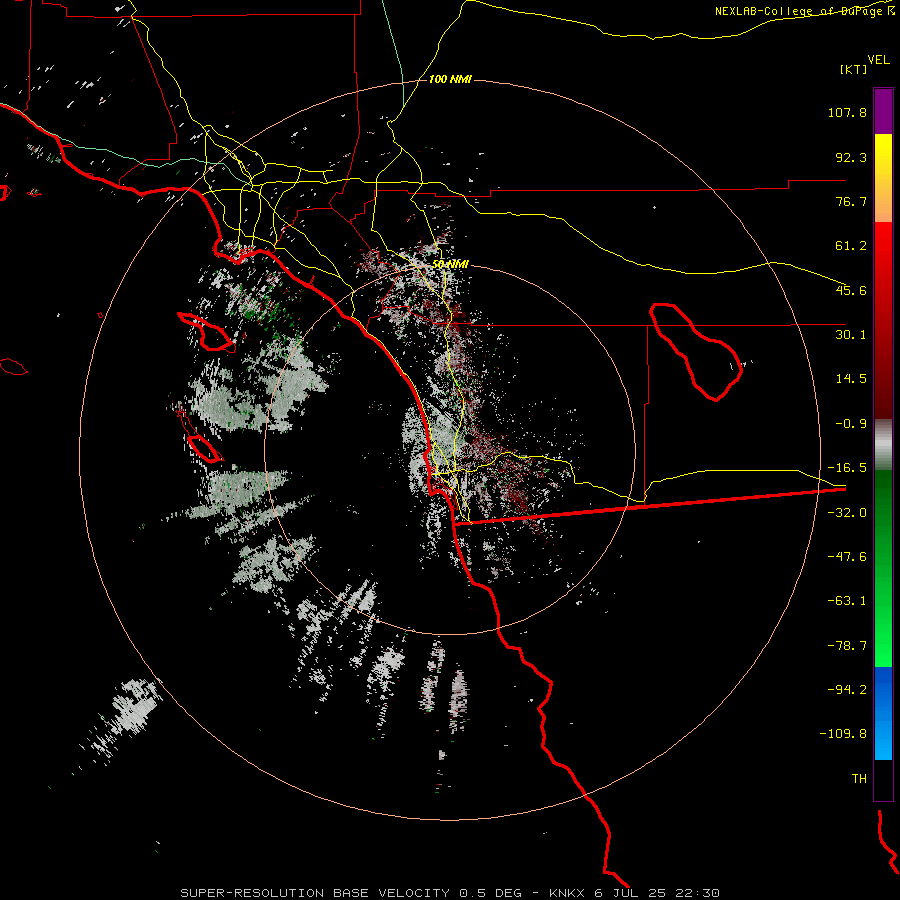Click the green segment of the velocity scale
Viewport: 900px width, 900px height.
click(883, 568)
